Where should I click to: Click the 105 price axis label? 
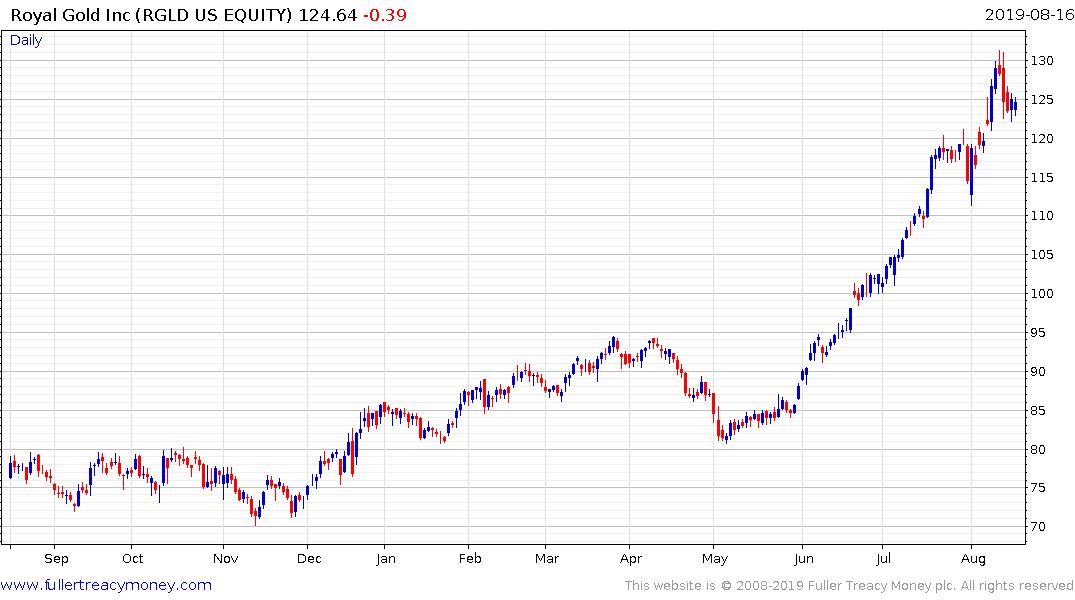coord(1042,255)
